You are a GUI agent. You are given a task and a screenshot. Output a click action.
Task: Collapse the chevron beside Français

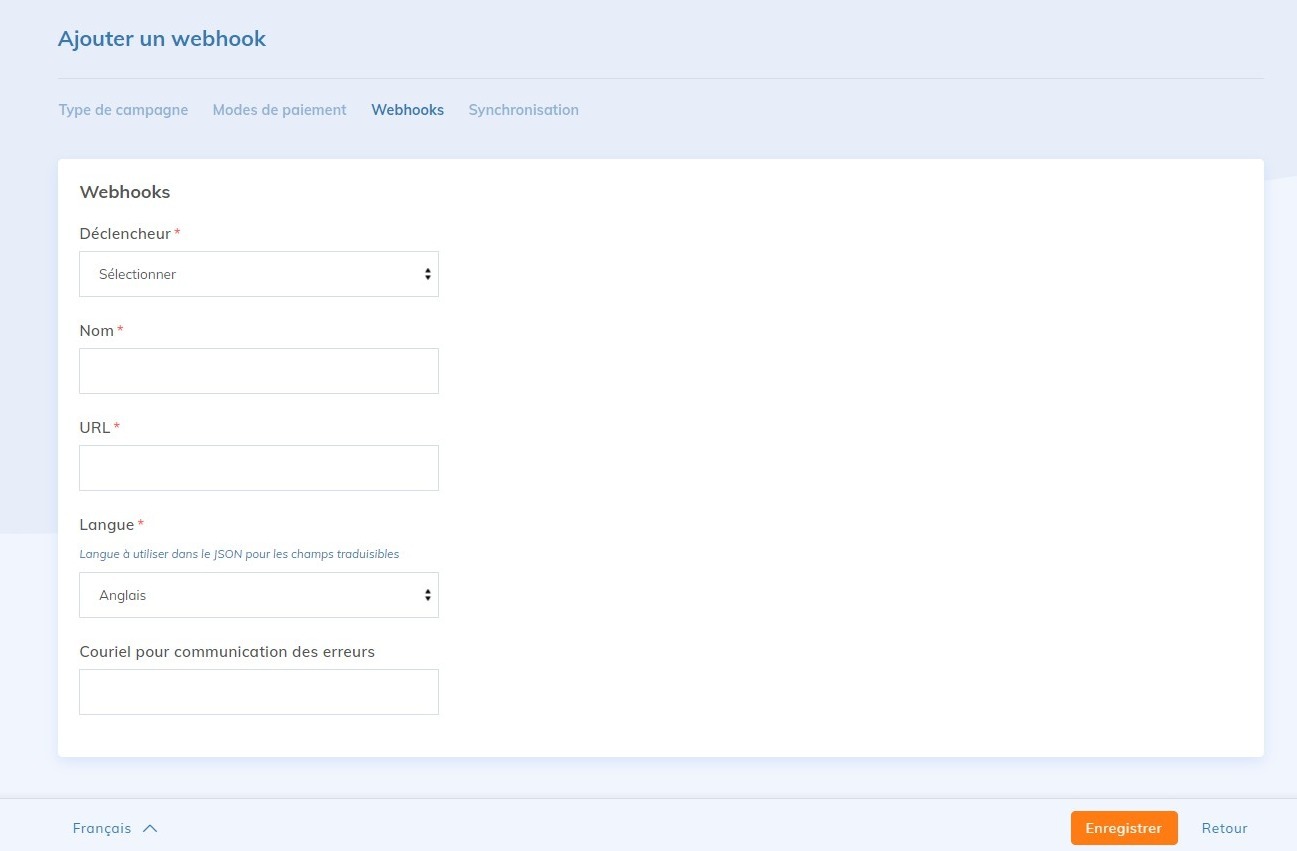(149, 827)
